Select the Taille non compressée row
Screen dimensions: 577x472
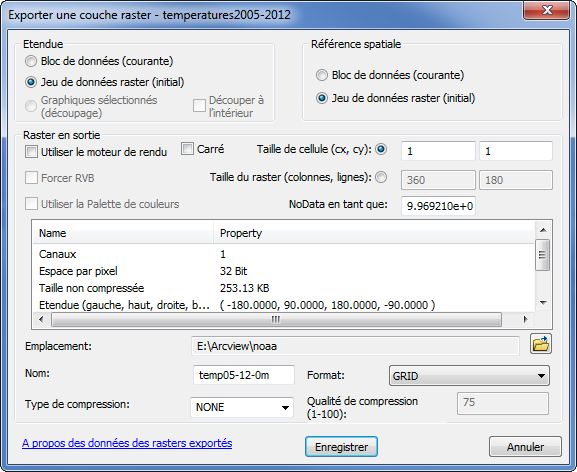[x=284, y=288]
